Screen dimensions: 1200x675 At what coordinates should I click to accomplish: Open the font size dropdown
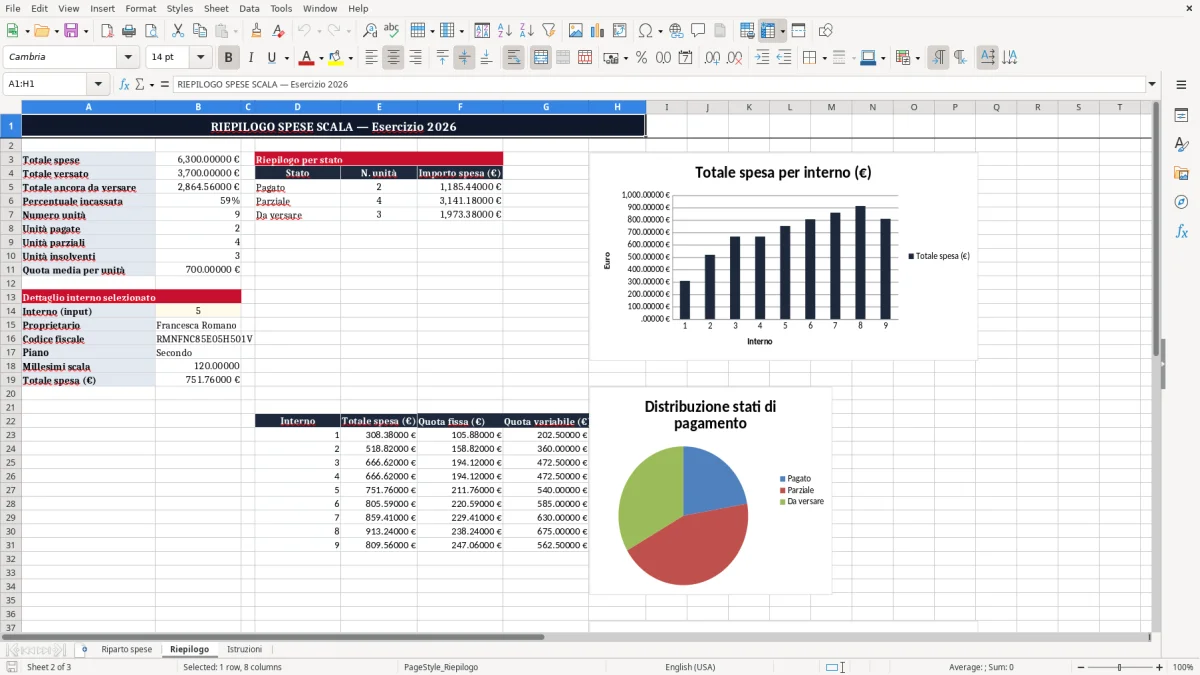pos(201,58)
